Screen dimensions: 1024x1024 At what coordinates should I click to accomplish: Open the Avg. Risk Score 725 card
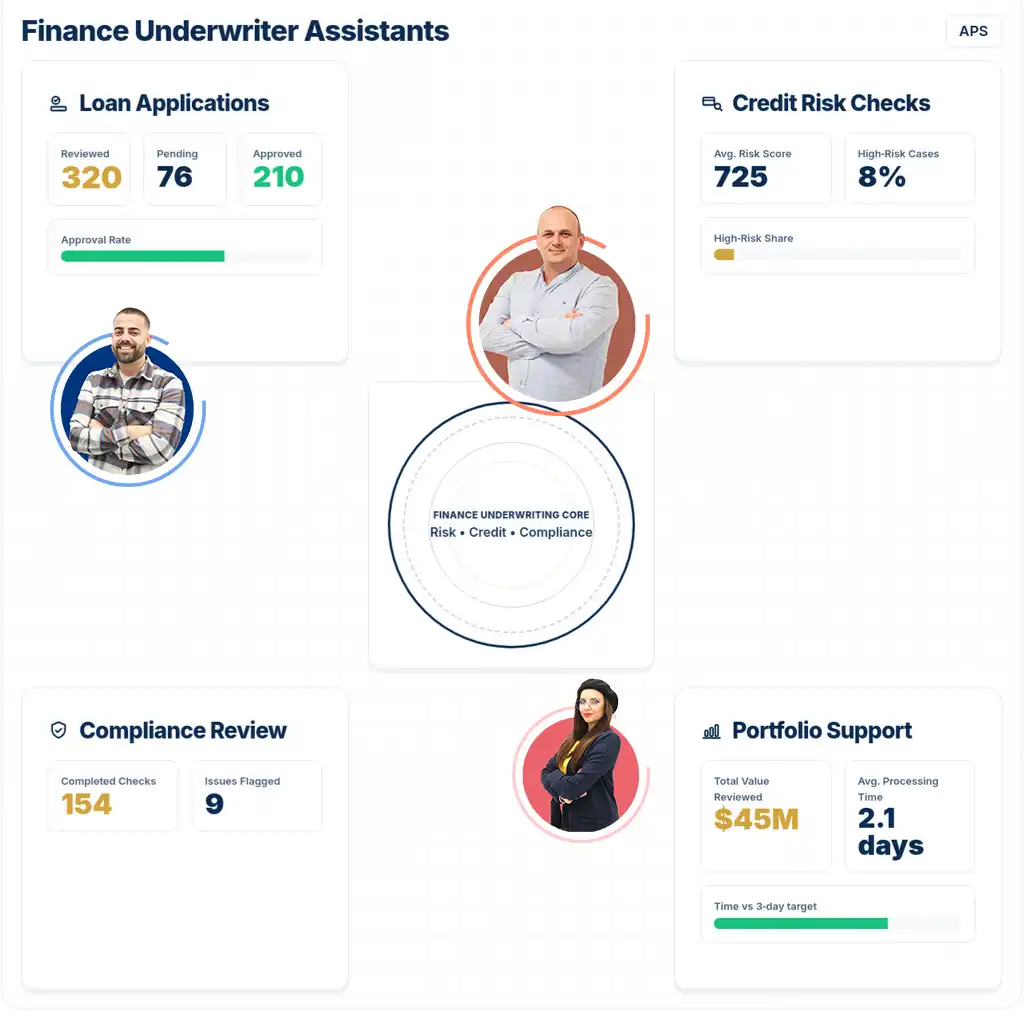click(x=766, y=168)
